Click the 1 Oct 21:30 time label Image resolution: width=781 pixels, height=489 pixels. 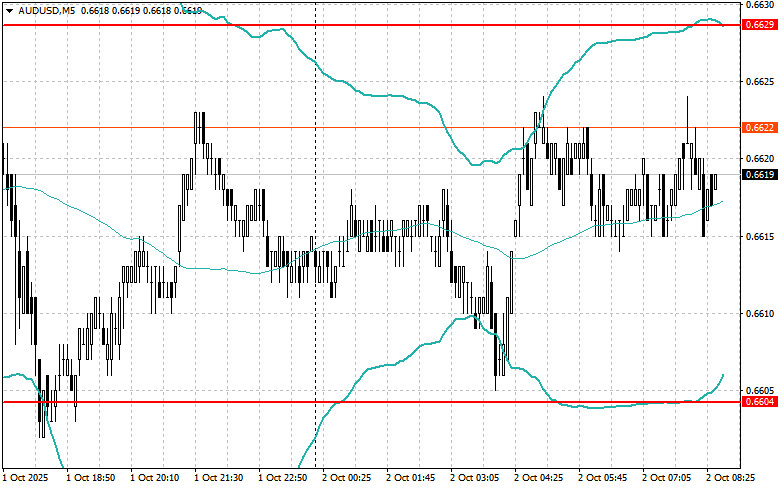pos(219,478)
